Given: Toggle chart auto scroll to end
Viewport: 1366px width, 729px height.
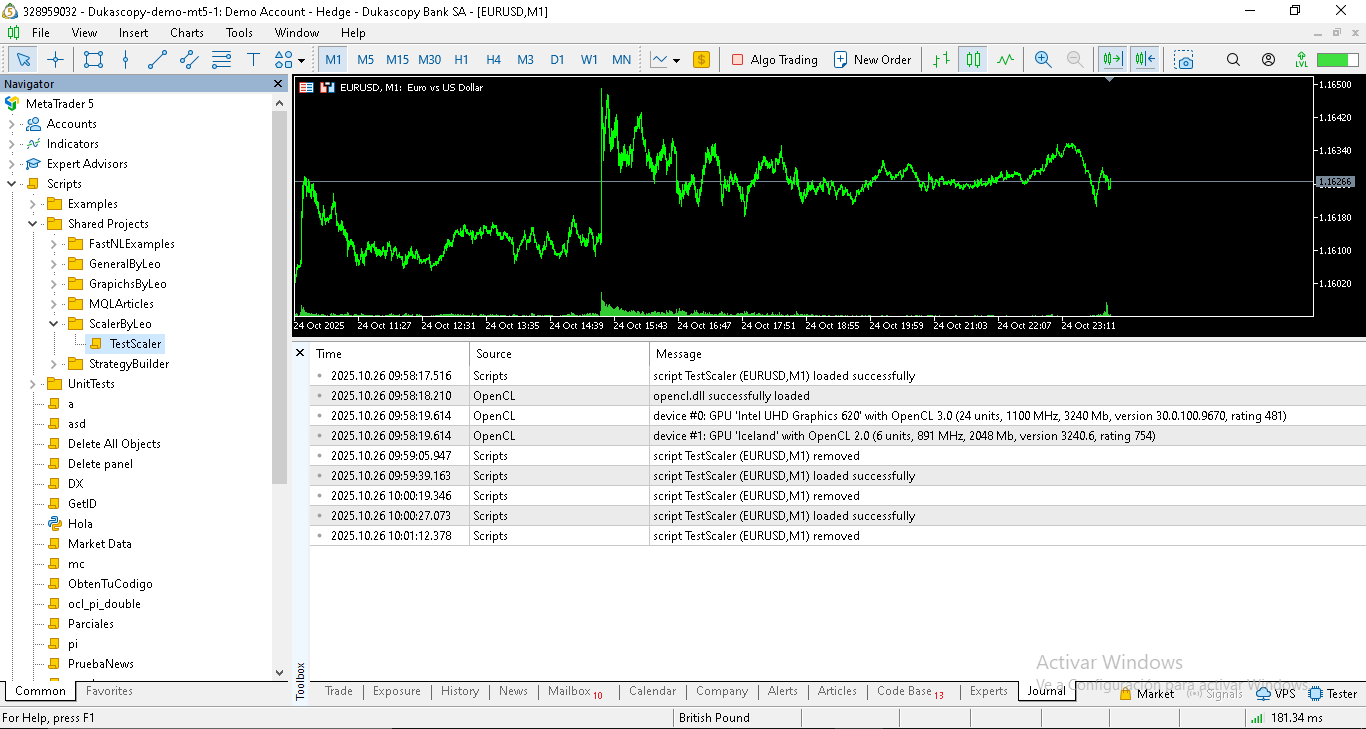Looking at the screenshot, I should click(1112, 60).
